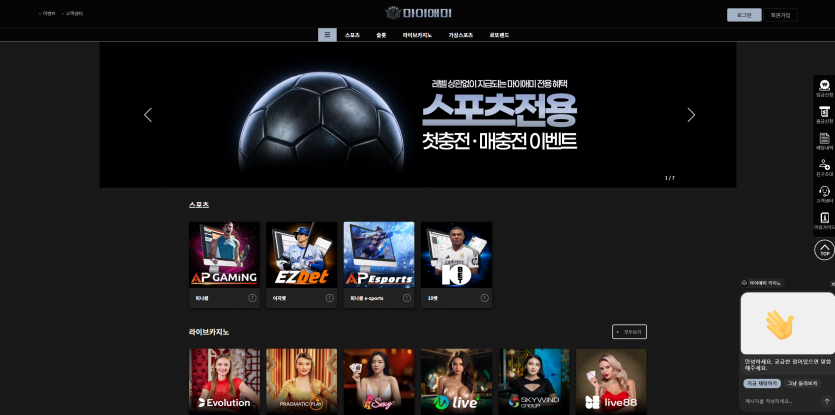Click the chat message input field
Viewport: 835px width, 415px height.
click(780, 401)
